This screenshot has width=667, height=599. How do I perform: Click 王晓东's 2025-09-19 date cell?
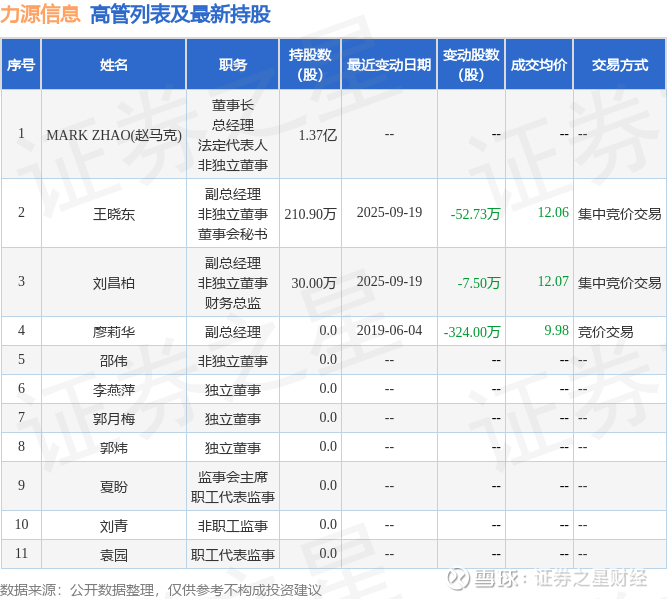[389, 212]
